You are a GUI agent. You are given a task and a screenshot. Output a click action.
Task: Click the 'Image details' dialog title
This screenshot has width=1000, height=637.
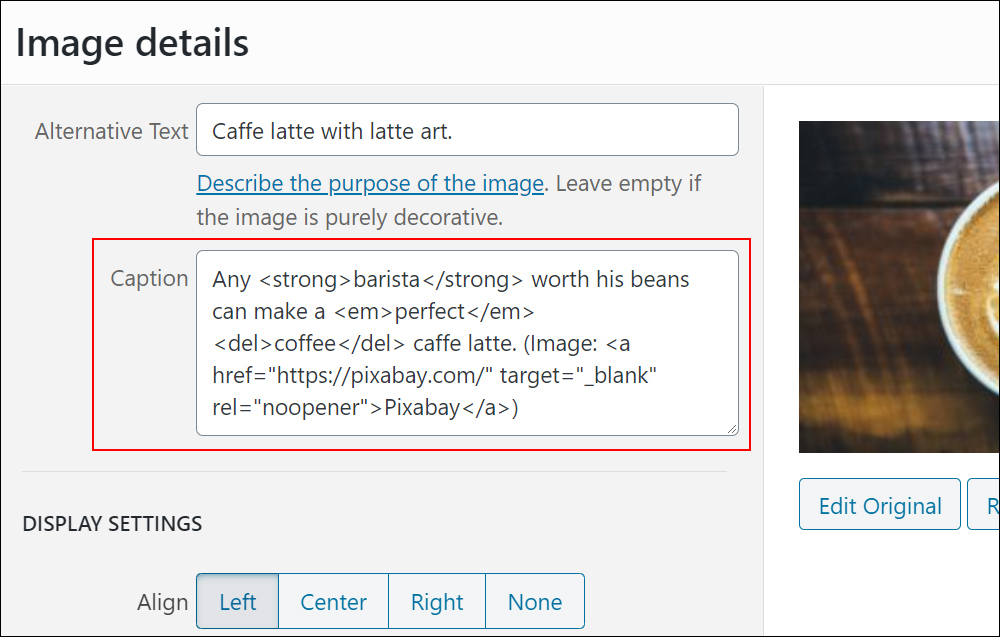[x=132, y=43]
